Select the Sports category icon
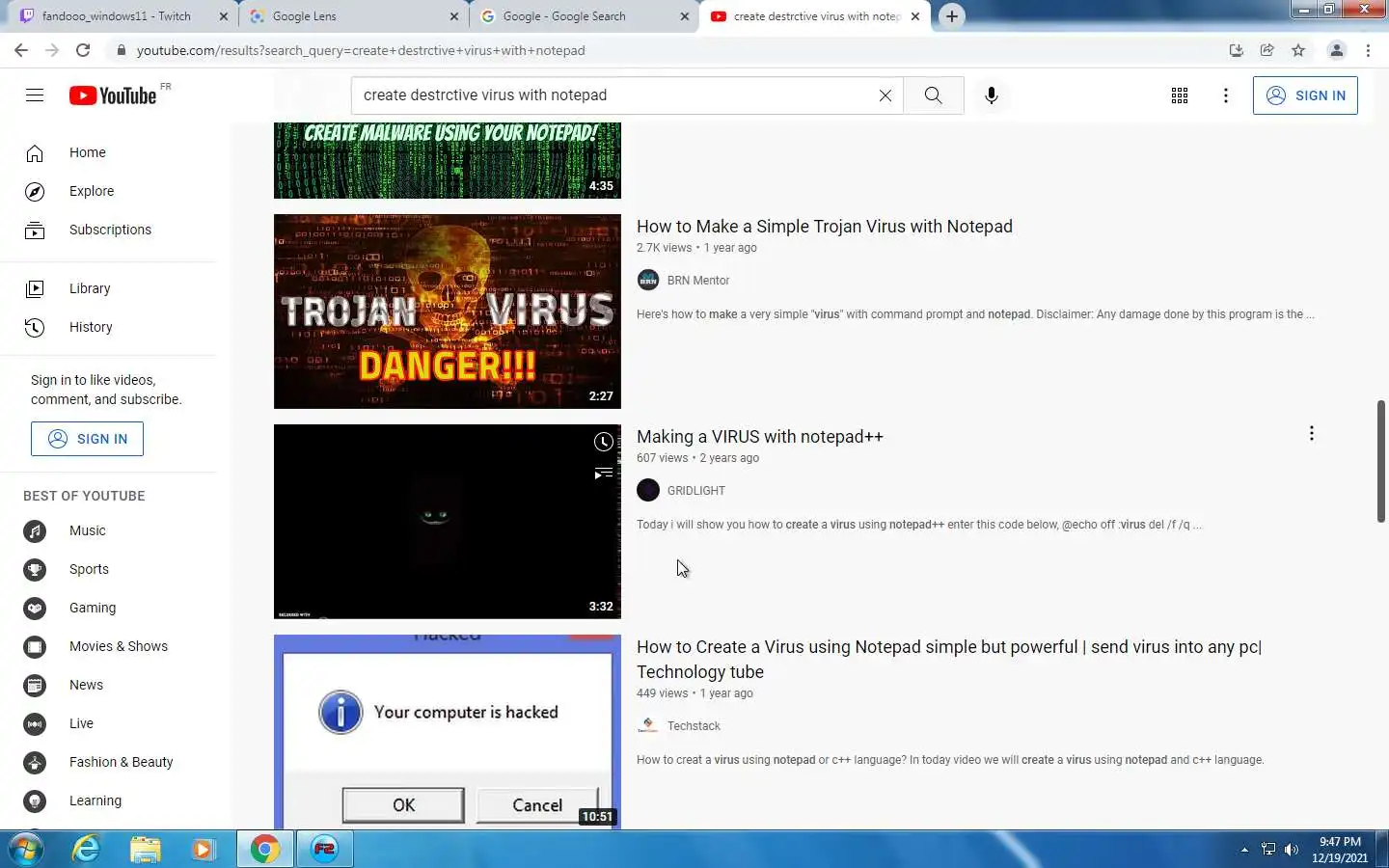 pos(35,570)
